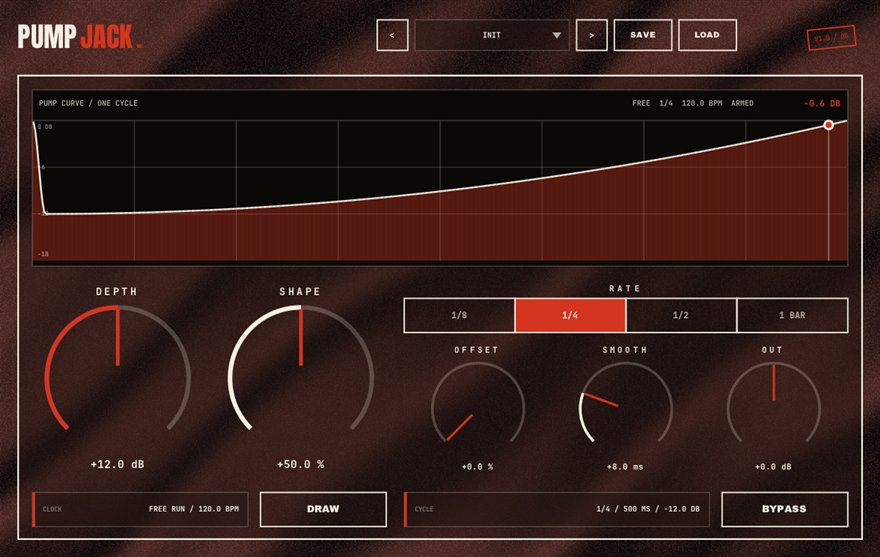Toggle the DRAW mode button
880x557 pixels.
pyautogui.click(x=323, y=509)
